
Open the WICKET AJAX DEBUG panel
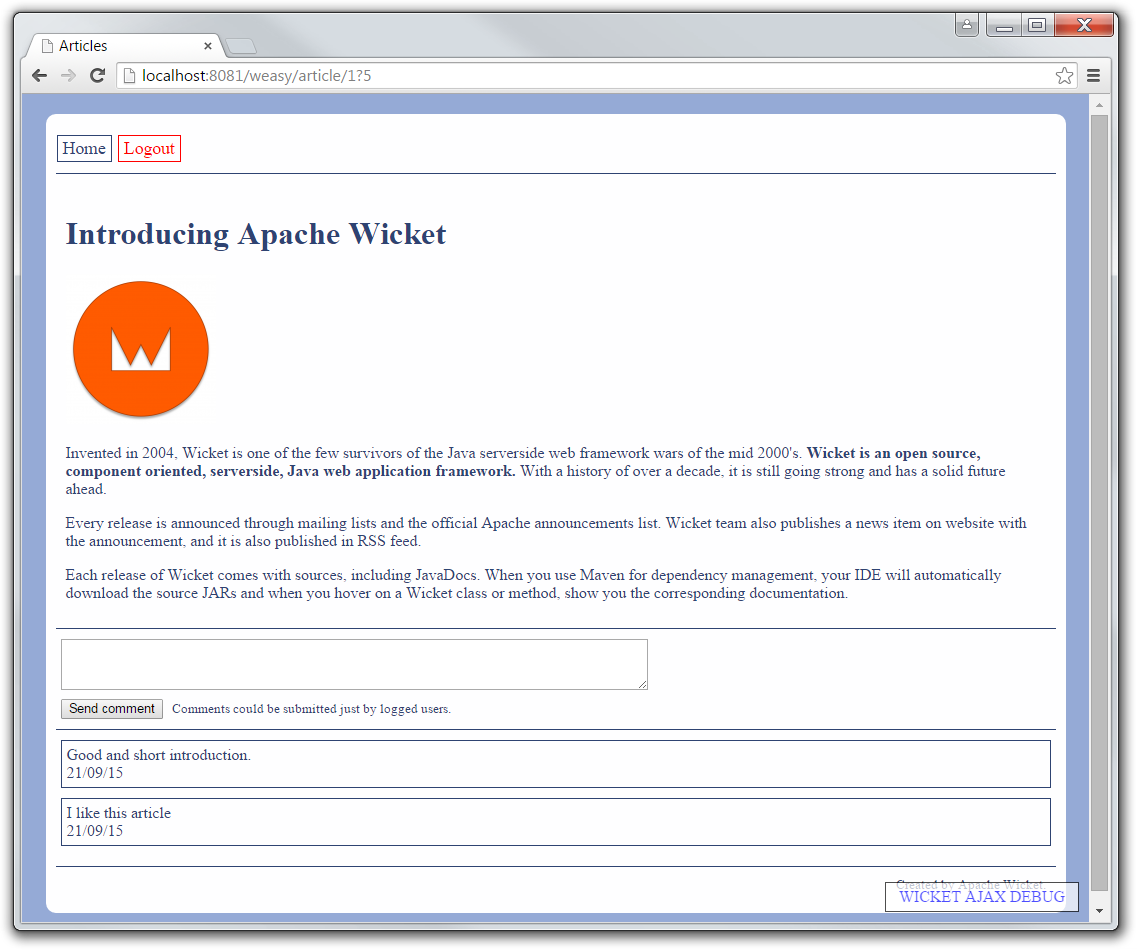(x=981, y=897)
